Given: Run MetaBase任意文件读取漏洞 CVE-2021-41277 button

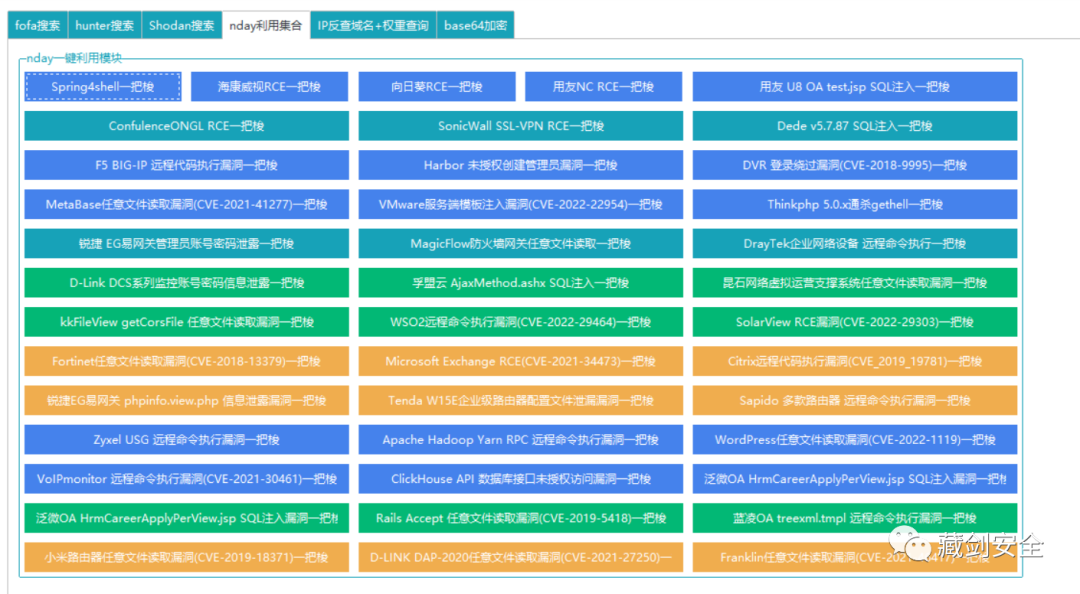Looking at the screenshot, I should point(187,205).
